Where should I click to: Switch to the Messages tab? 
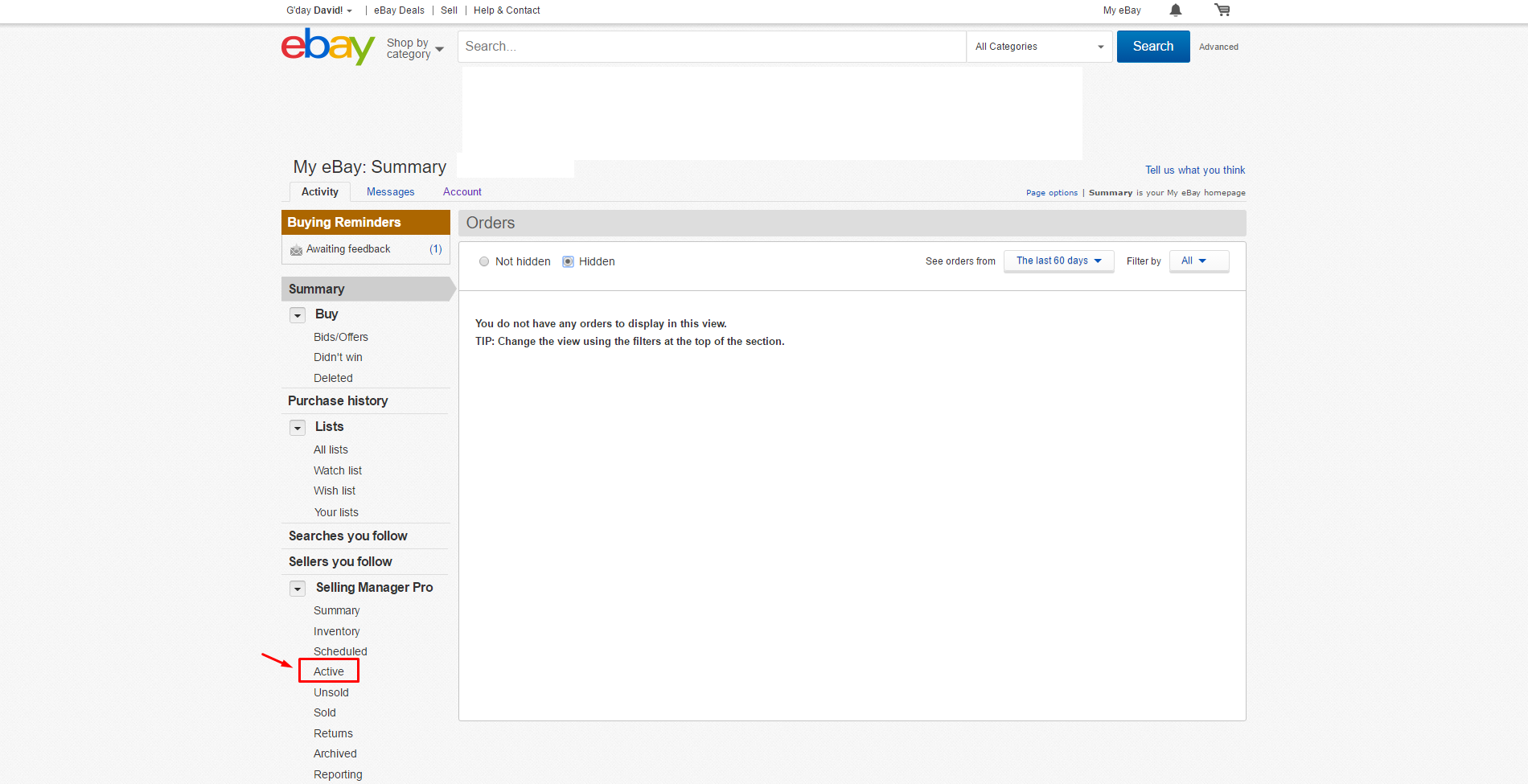point(391,191)
